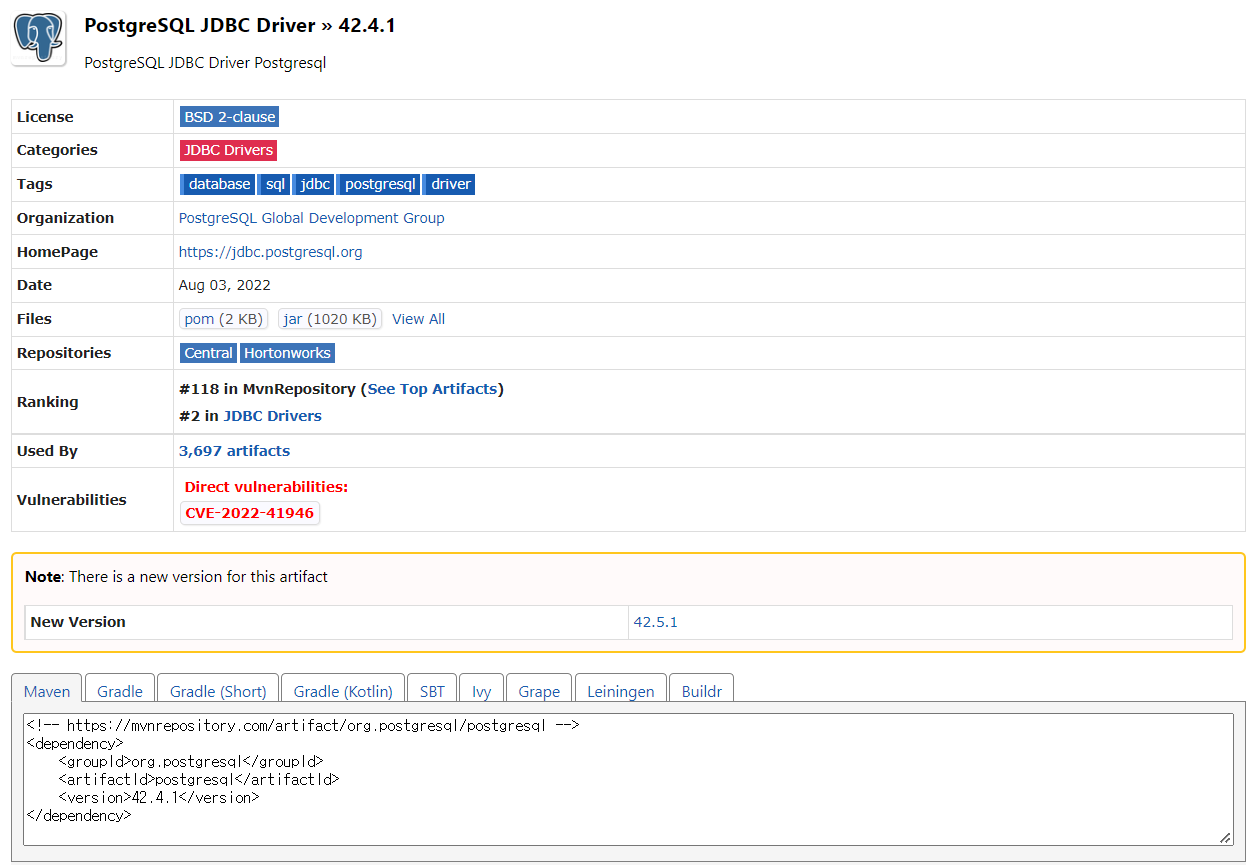Click the Direct vulnerabilities label
This screenshot has width=1250, height=865.
[266, 487]
